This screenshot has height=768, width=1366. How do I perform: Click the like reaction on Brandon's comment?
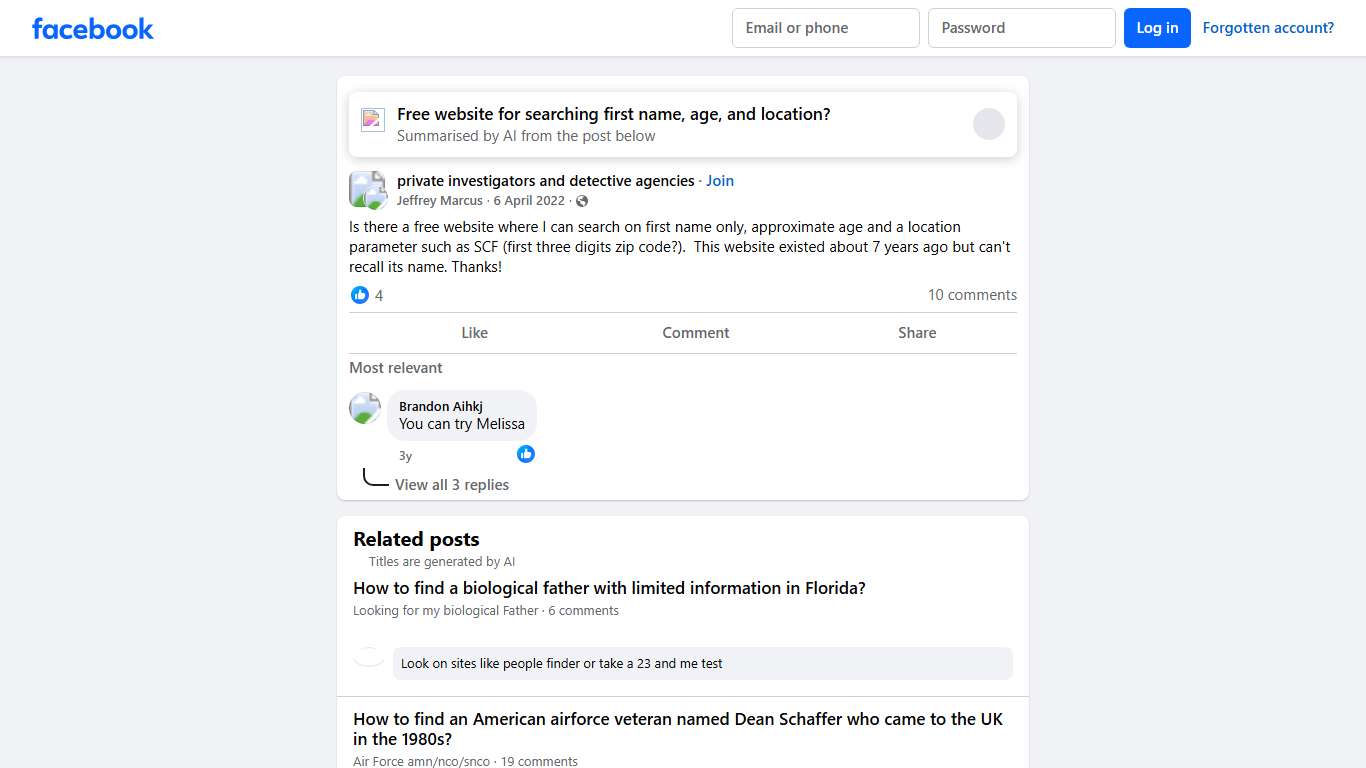point(526,454)
